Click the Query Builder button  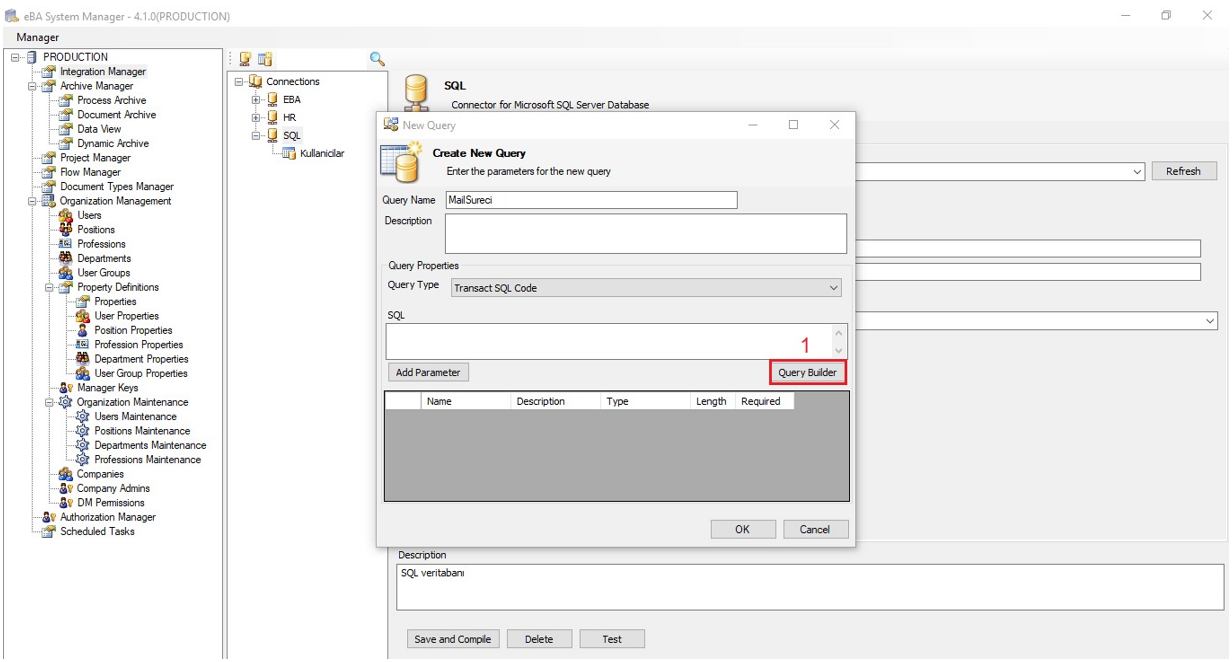pyautogui.click(x=807, y=372)
